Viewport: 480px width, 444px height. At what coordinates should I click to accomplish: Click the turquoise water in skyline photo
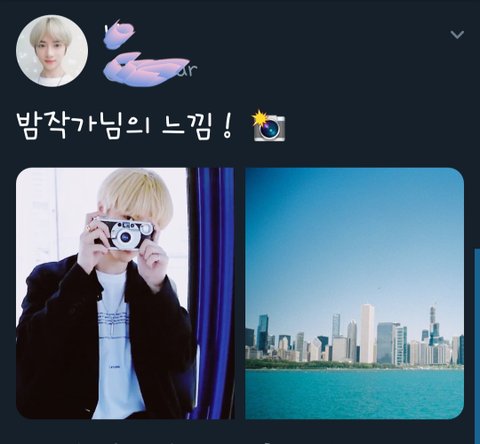(355, 393)
